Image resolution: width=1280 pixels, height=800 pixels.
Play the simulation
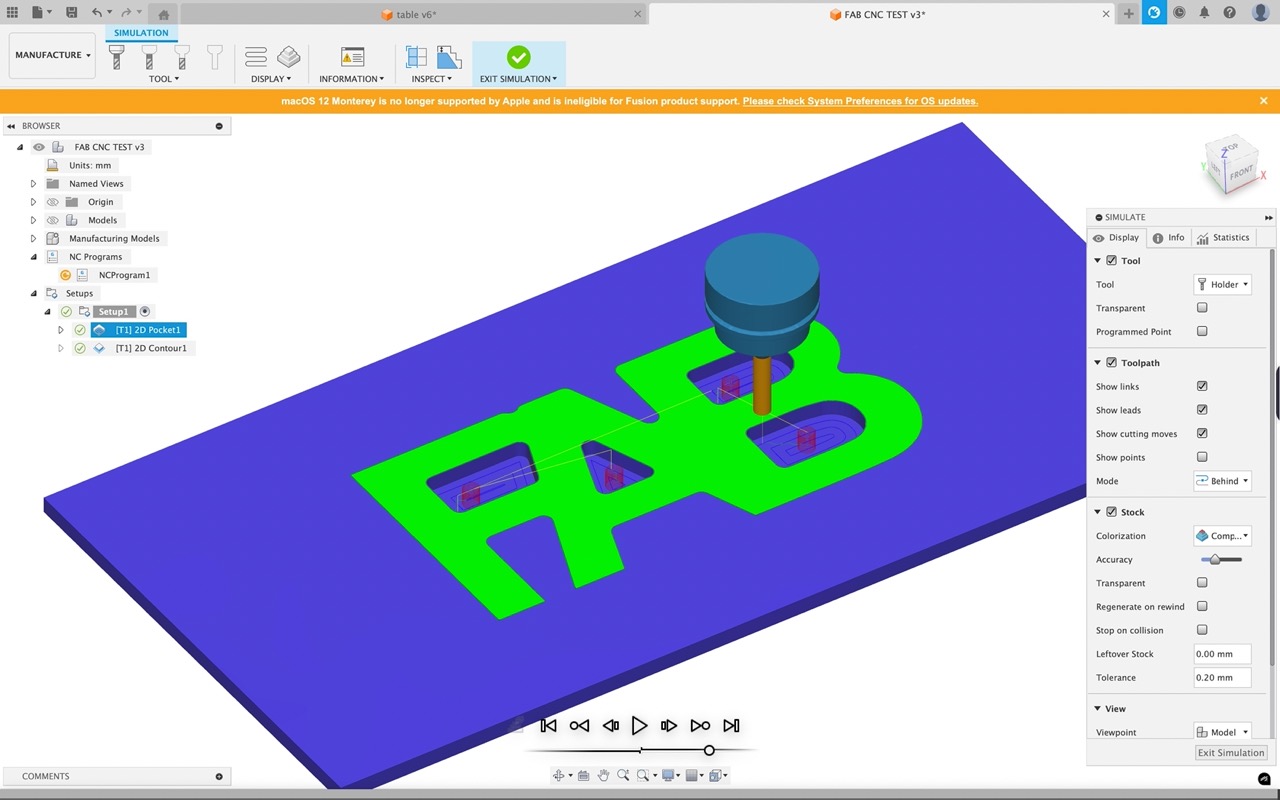[640, 725]
